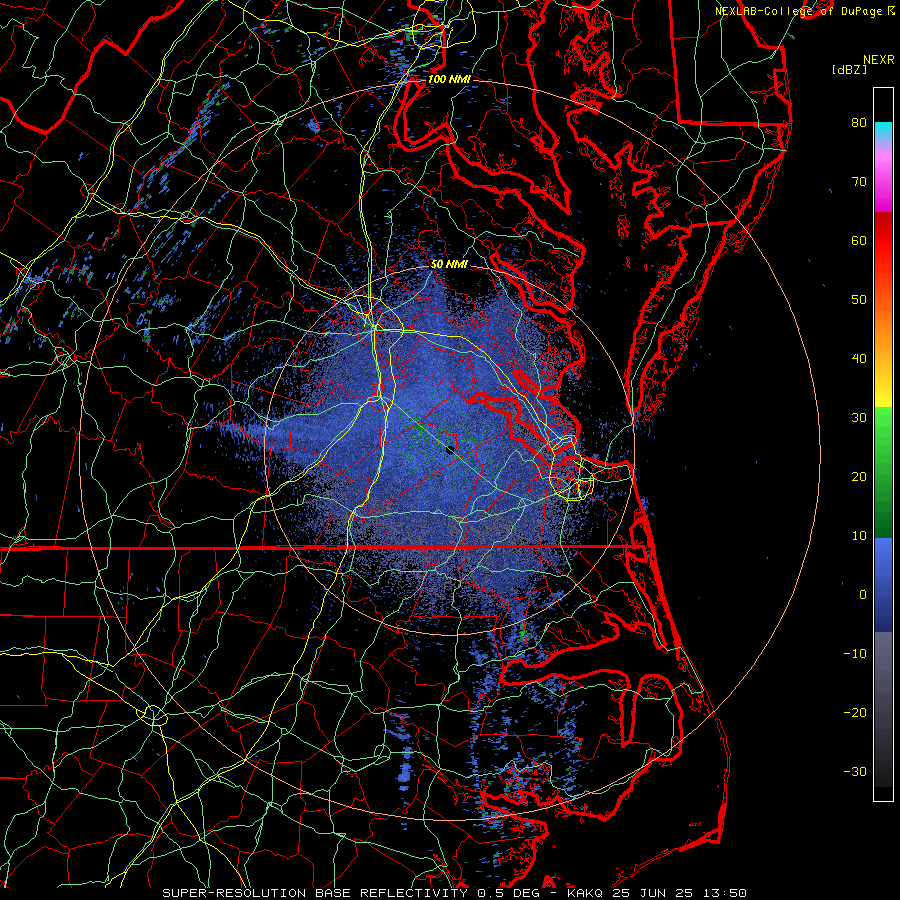Click the 10 dBZ scale value
This screenshot has height=900, width=900.
click(x=859, y=536)
